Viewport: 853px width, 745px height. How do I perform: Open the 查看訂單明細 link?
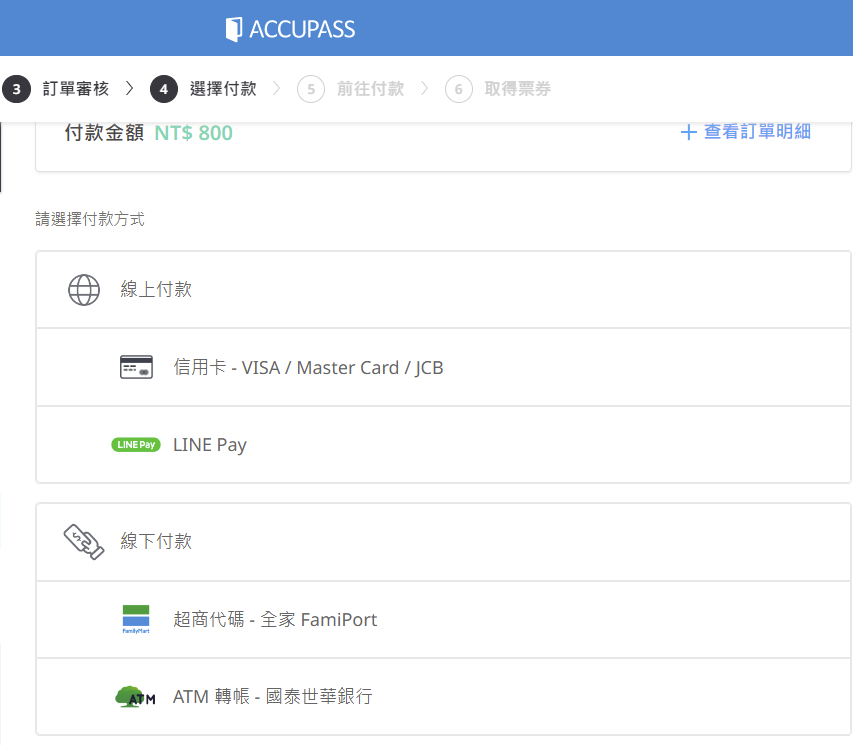tap(757, 132)
